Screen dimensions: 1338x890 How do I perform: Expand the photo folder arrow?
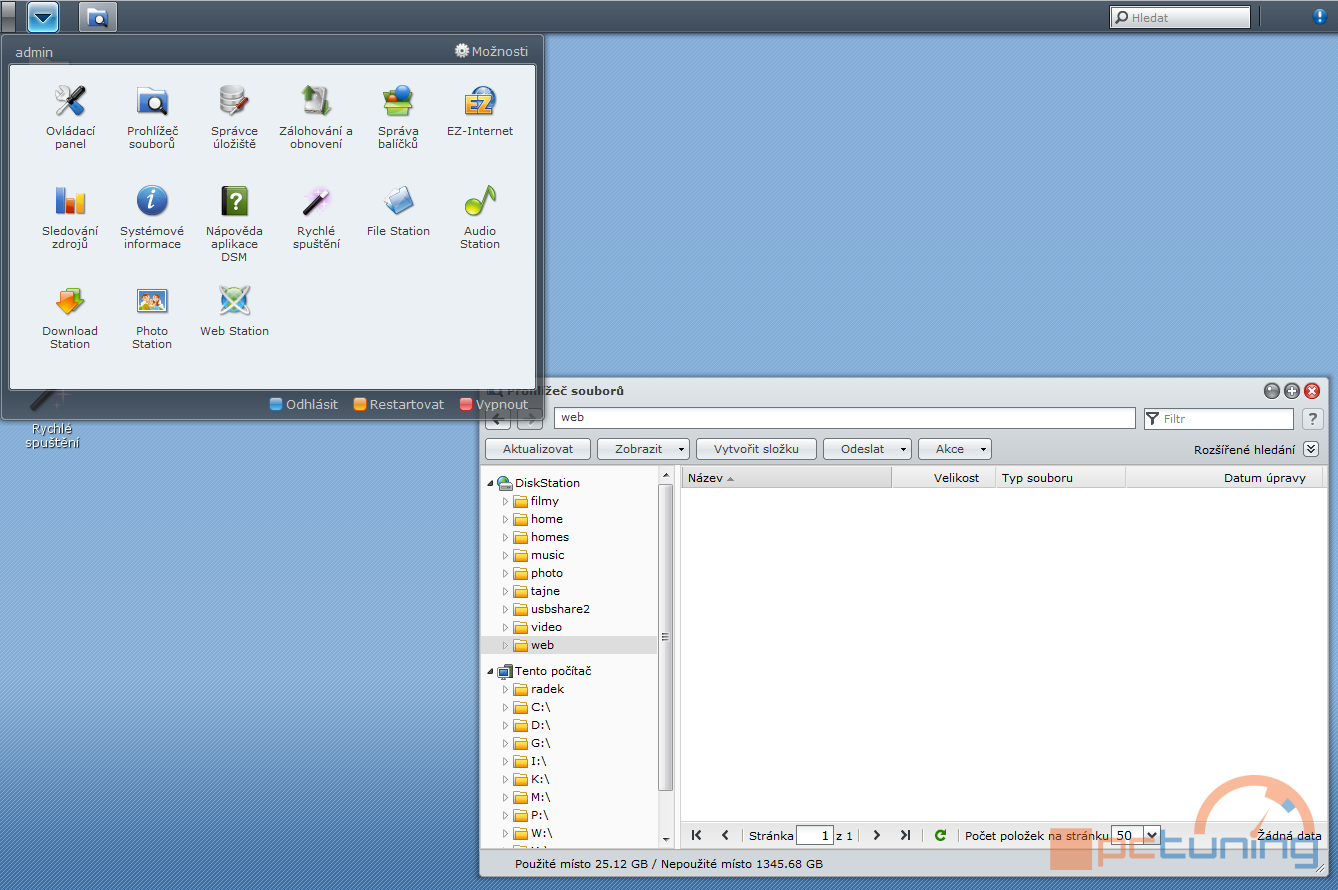click(x=506, y=573)
